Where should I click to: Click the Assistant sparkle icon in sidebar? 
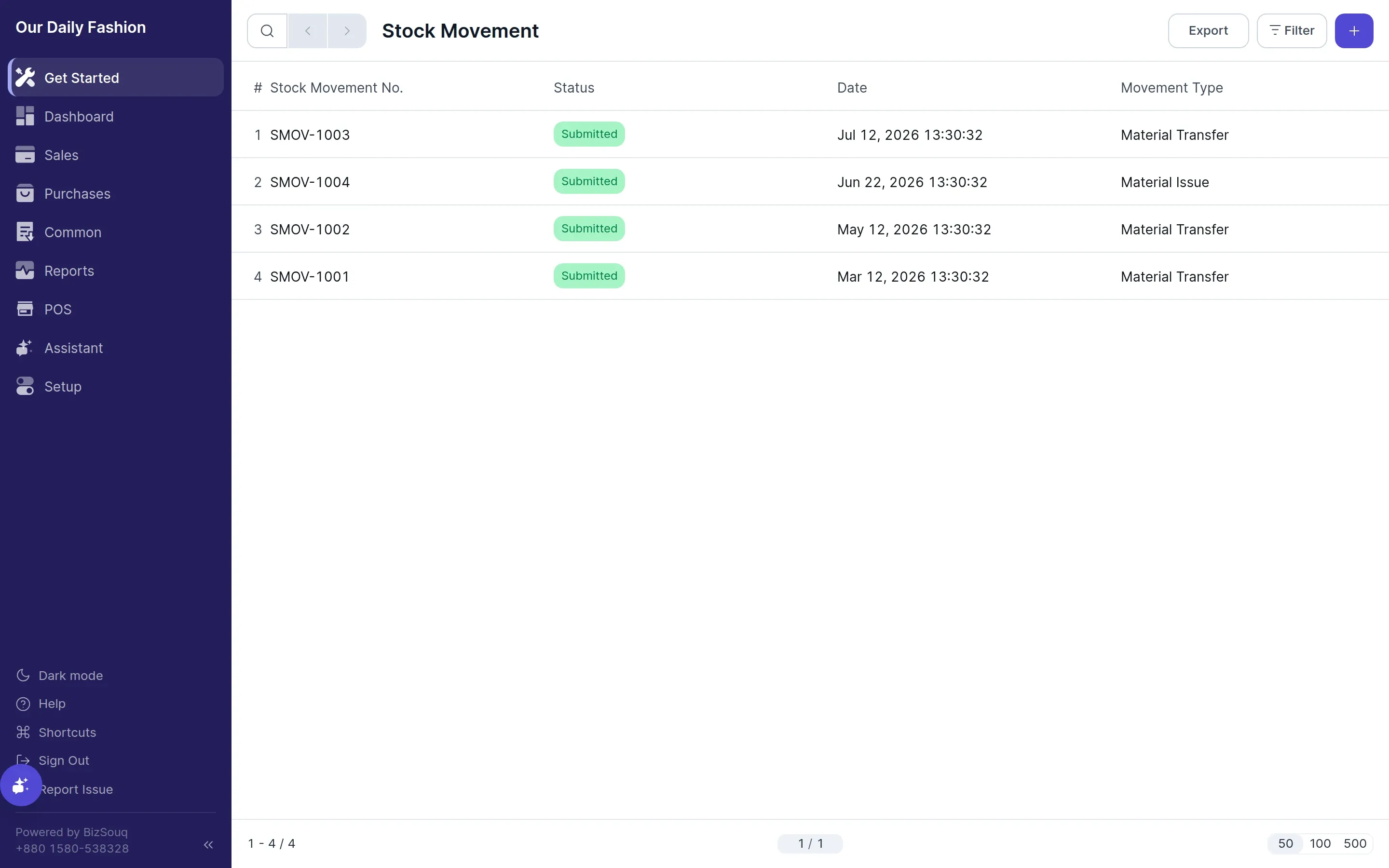tap(25, 348)
